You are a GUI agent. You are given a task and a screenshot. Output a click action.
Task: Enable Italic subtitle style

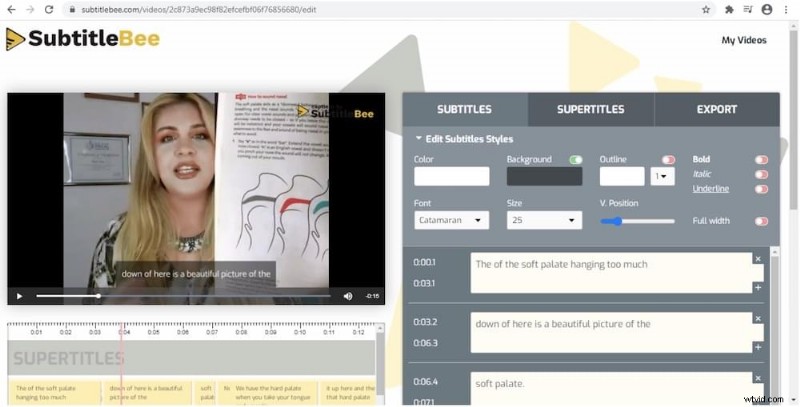tap(761, 174)
